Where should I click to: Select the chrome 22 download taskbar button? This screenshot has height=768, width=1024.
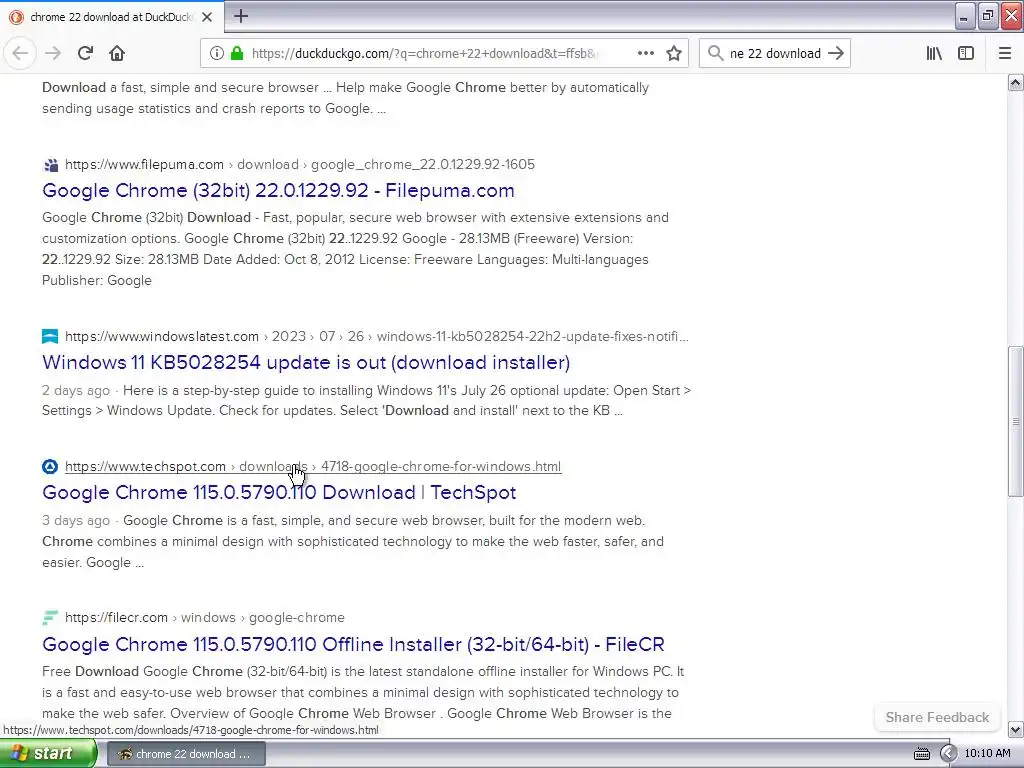[x=185, y=754]
